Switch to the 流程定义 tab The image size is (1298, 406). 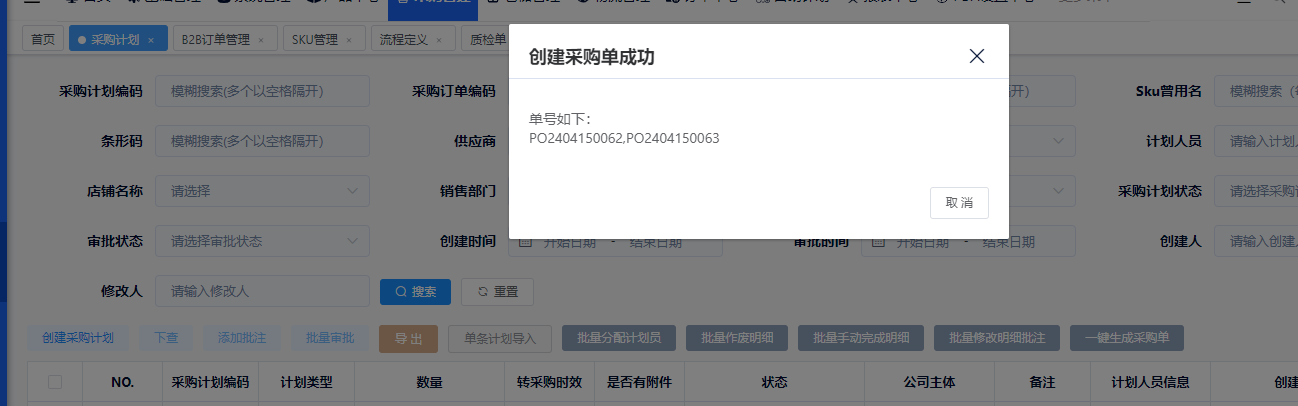point(404,40)
